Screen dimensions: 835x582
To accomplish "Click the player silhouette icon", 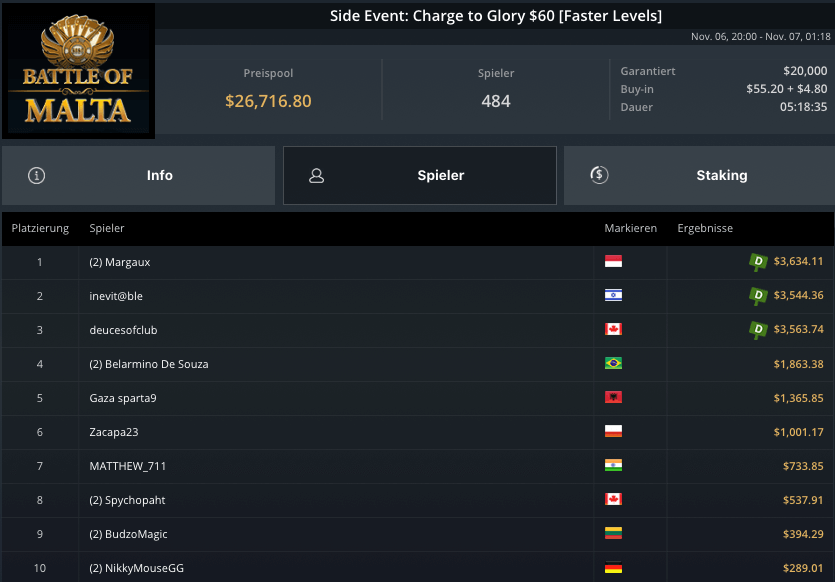I will (x=317, y=175).
